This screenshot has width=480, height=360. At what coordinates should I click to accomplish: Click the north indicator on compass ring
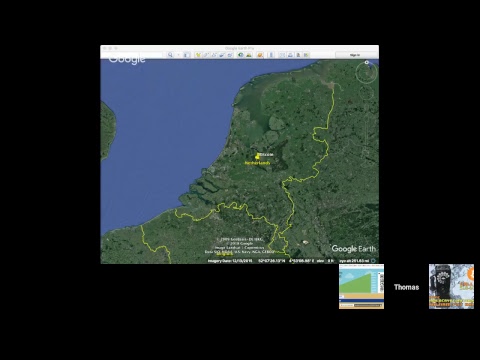coord(367,62)
